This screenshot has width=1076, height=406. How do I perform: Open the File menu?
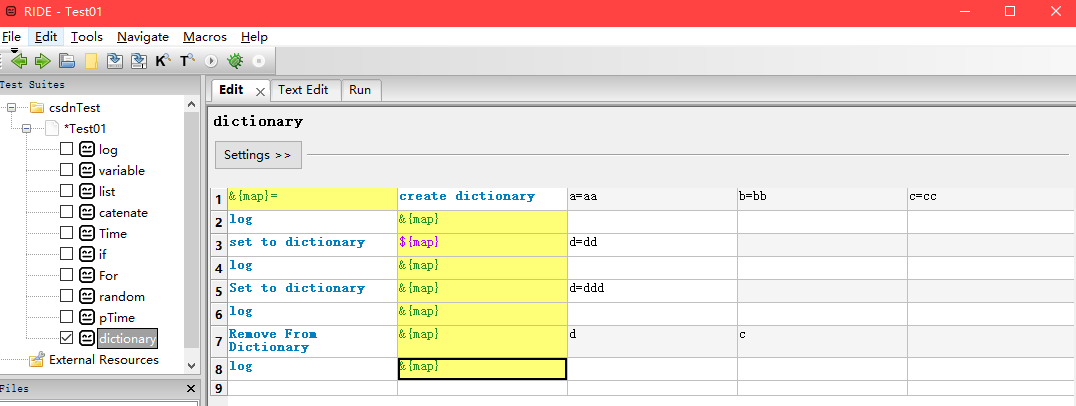[x=11, y=37]
